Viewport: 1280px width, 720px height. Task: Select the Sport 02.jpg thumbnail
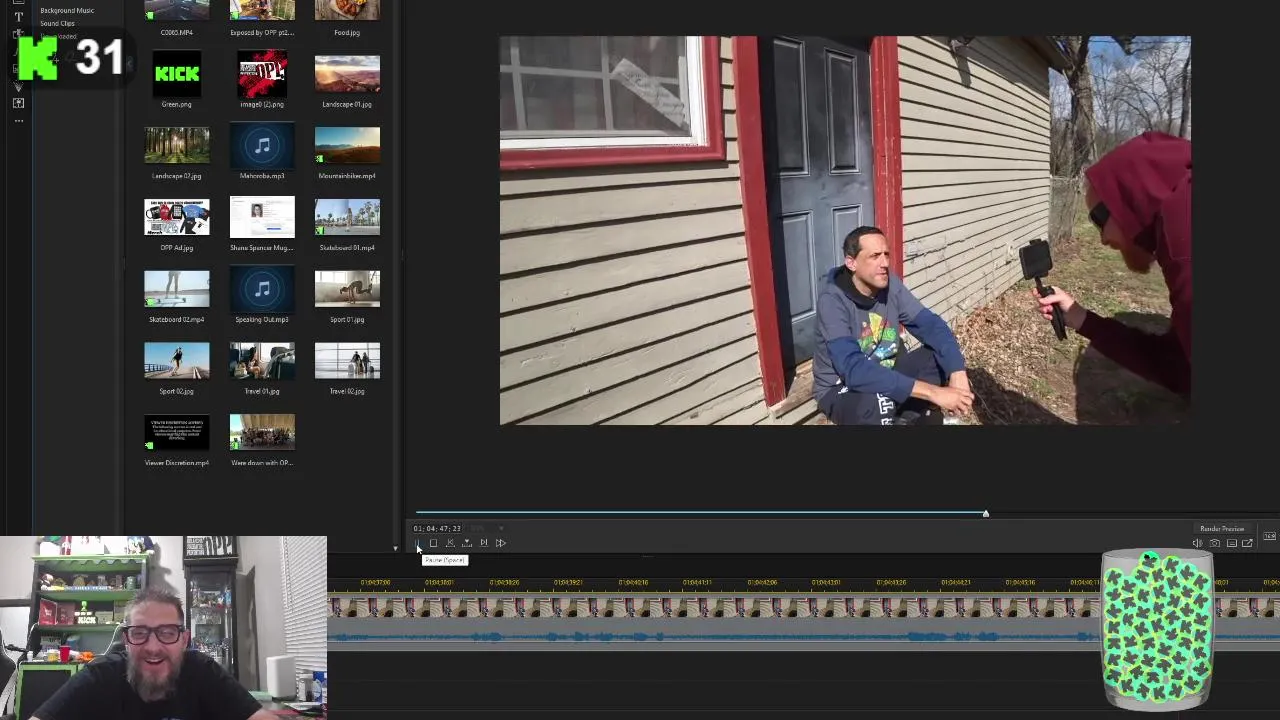pyautogui.click(x=177, y=361)
